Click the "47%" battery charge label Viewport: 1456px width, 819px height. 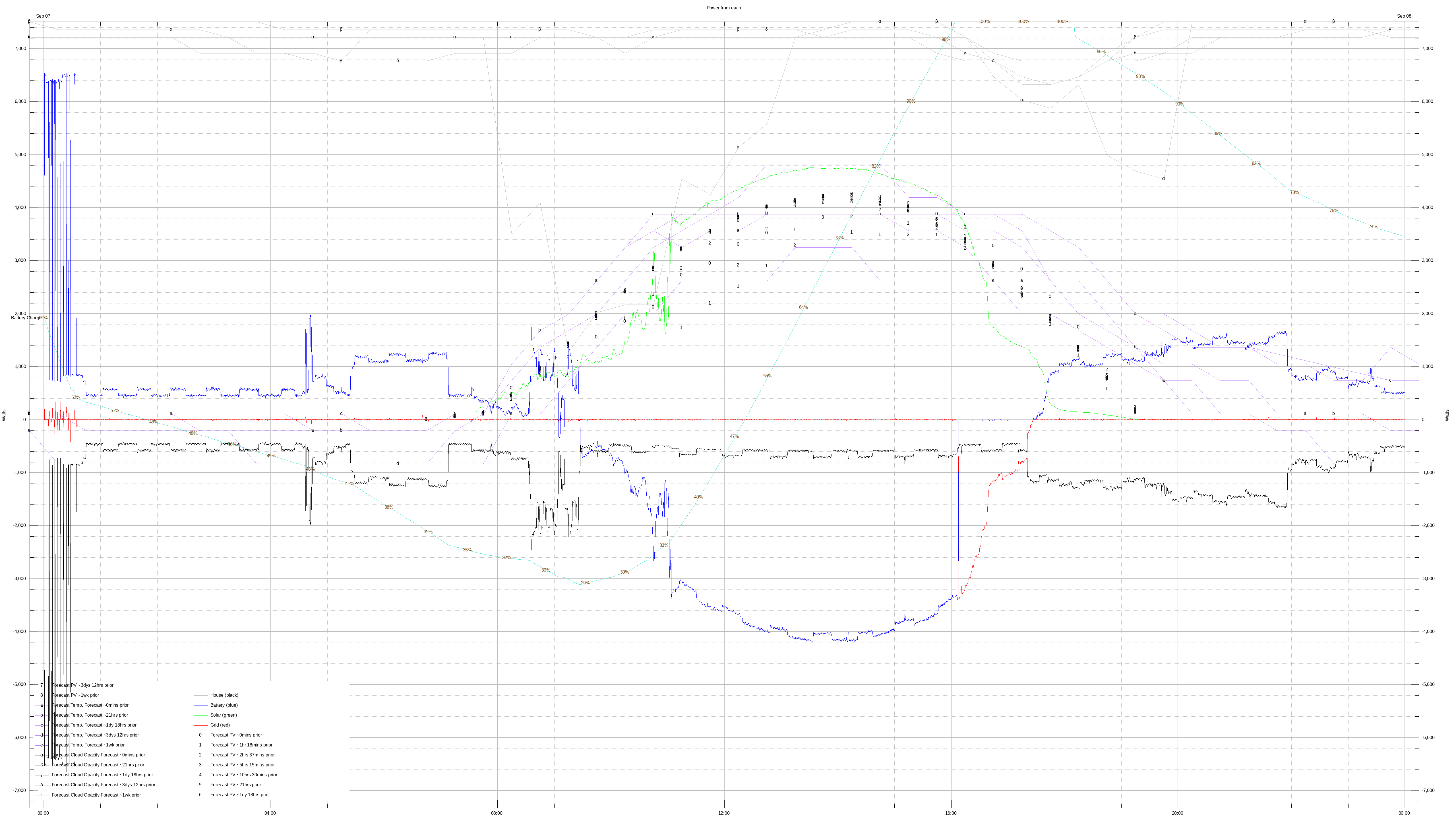coord(734,437)
